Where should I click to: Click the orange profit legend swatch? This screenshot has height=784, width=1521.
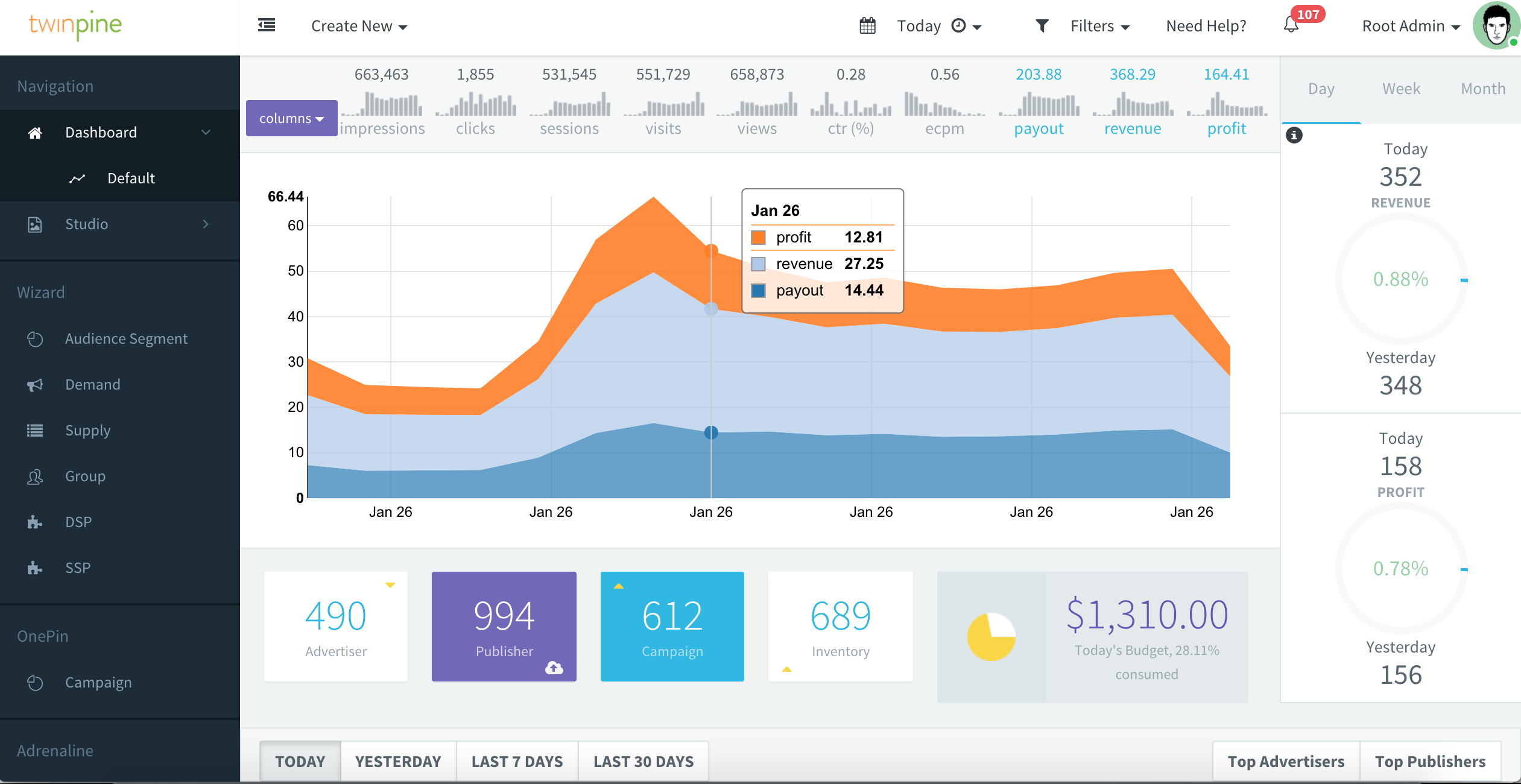[758, 237]
